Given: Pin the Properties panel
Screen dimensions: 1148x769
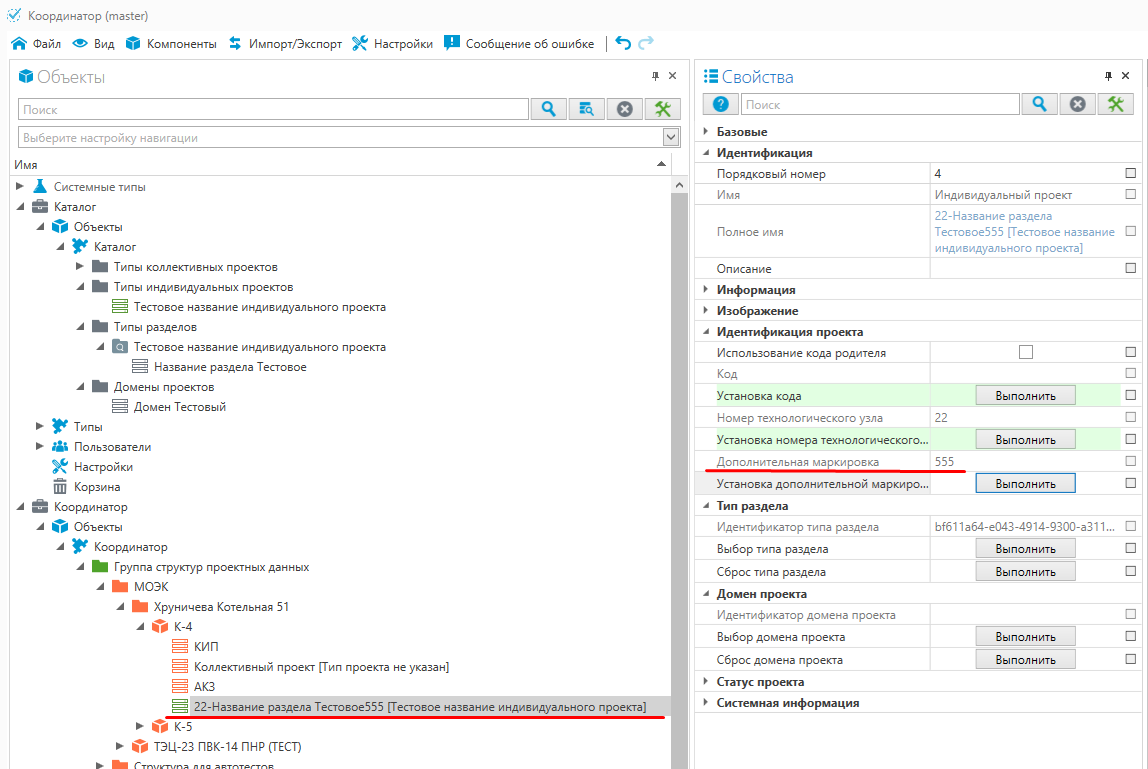Looking at the screenshot, I should point(1108,77).
